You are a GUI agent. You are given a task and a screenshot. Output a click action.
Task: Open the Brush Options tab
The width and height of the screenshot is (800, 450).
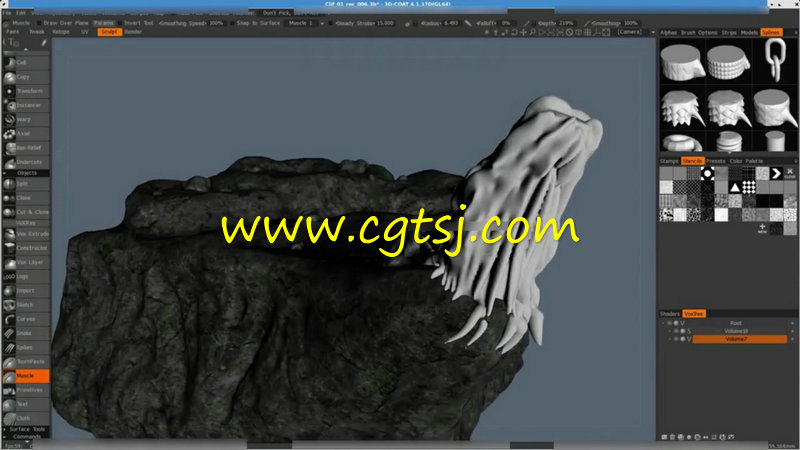pos(699,33)
